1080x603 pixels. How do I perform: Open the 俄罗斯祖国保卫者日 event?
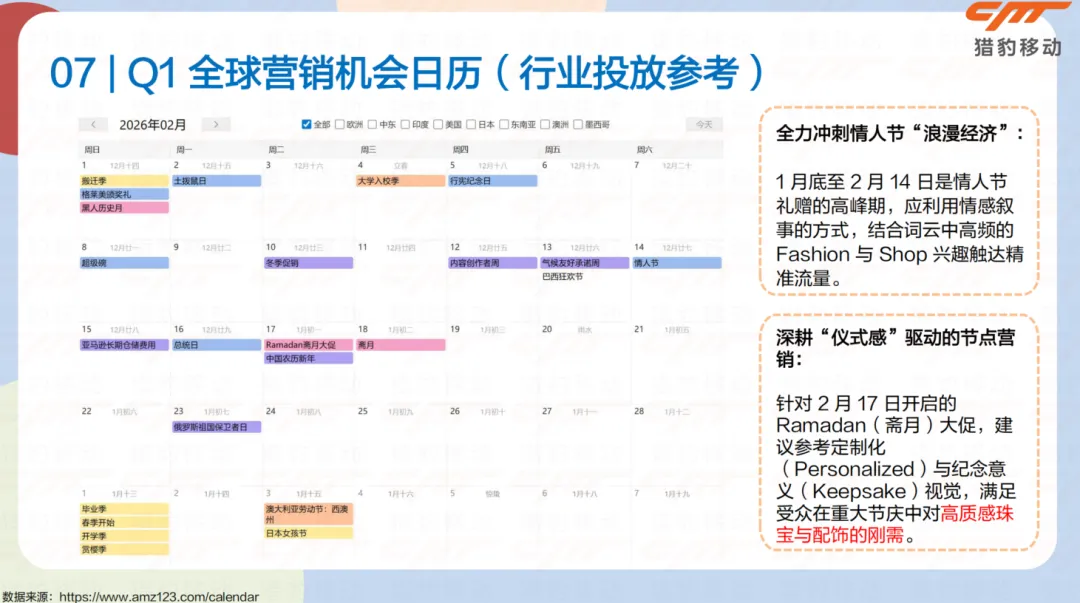(216, 427)
